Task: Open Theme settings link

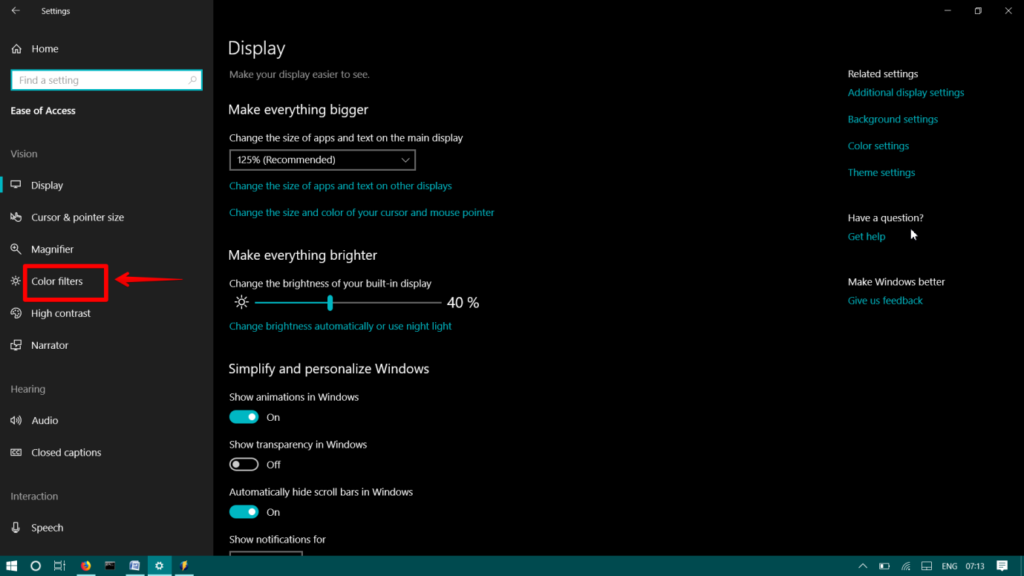Action: [x=882, y=172]
